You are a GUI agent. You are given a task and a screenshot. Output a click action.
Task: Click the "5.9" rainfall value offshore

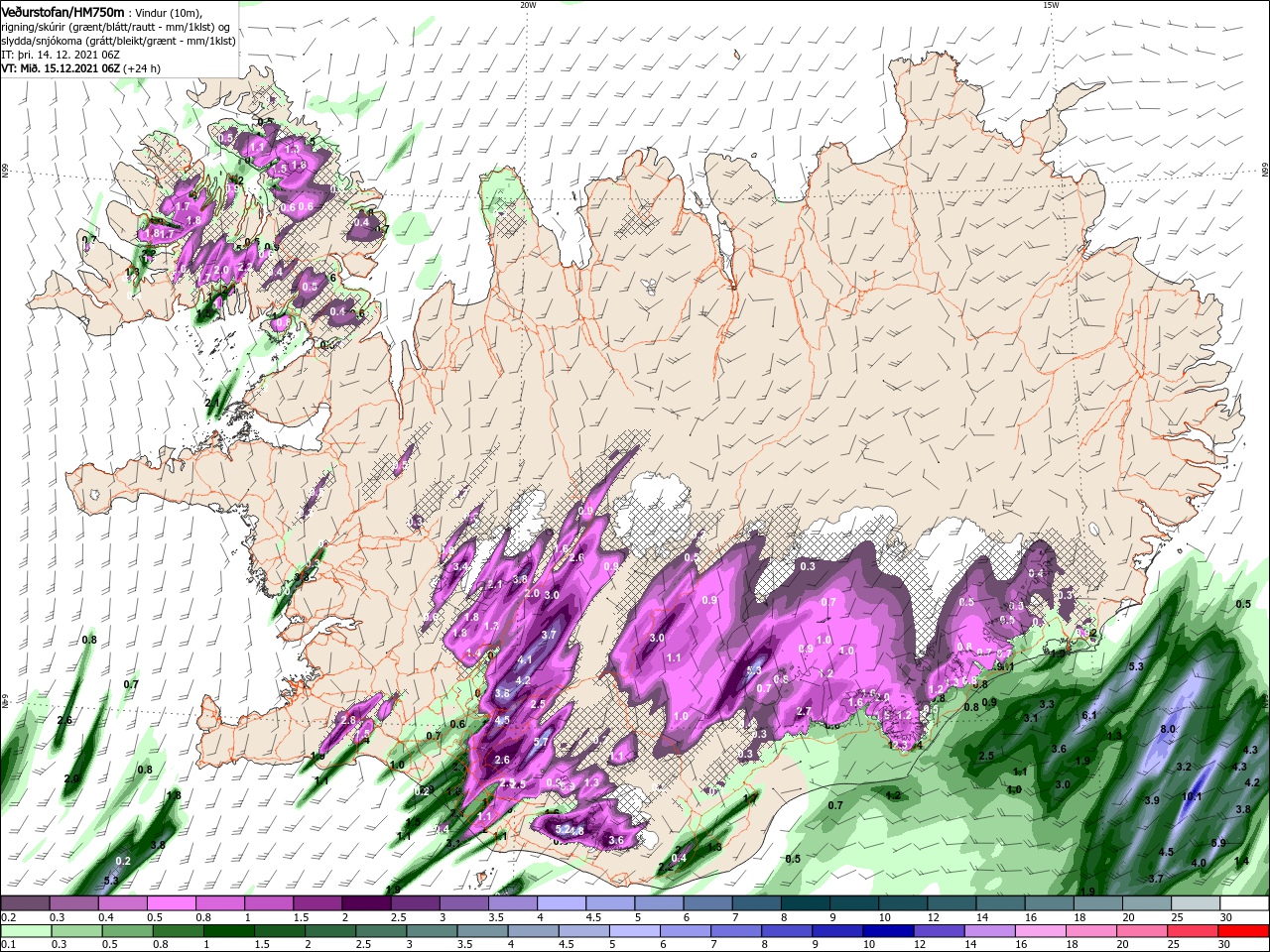1219,843
